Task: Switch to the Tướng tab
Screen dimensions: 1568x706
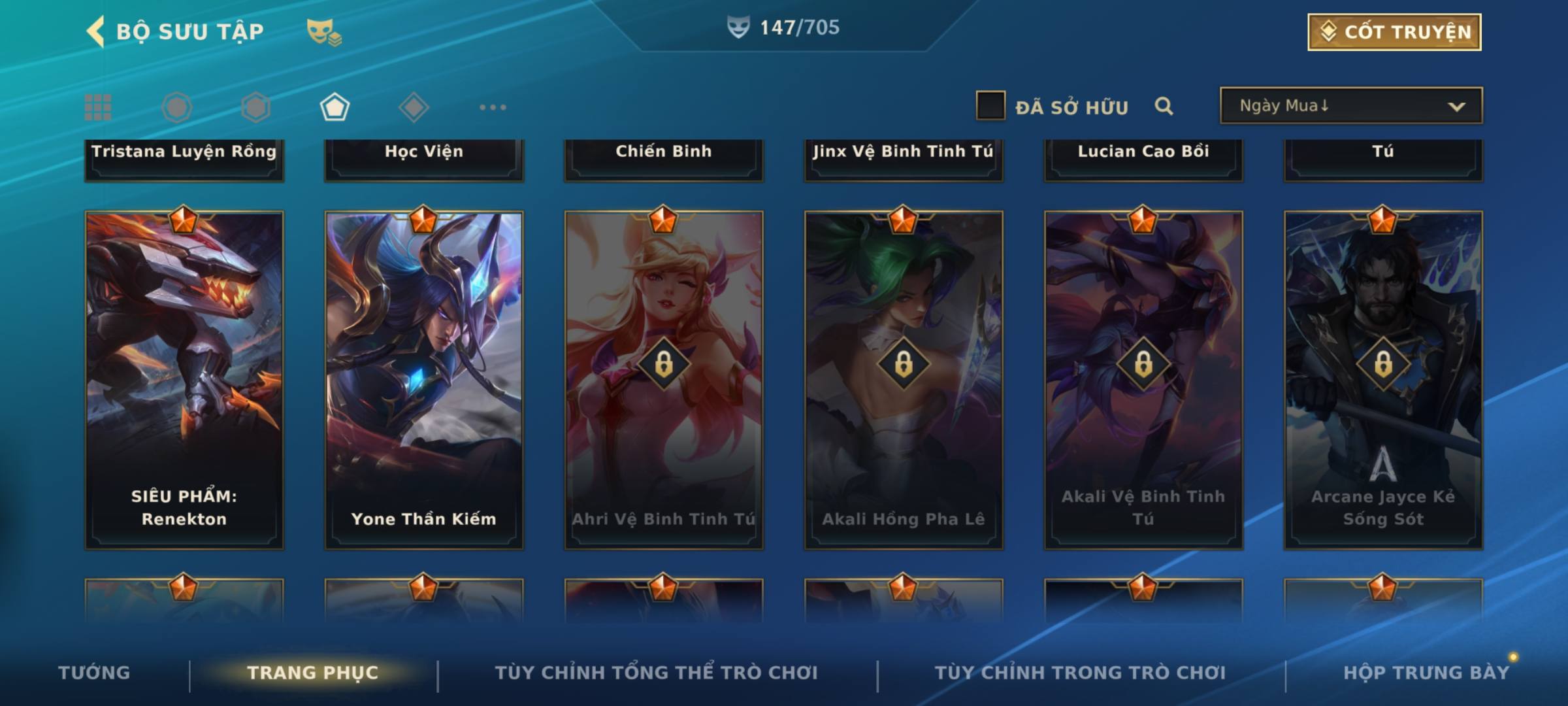Action: (94, 673)
